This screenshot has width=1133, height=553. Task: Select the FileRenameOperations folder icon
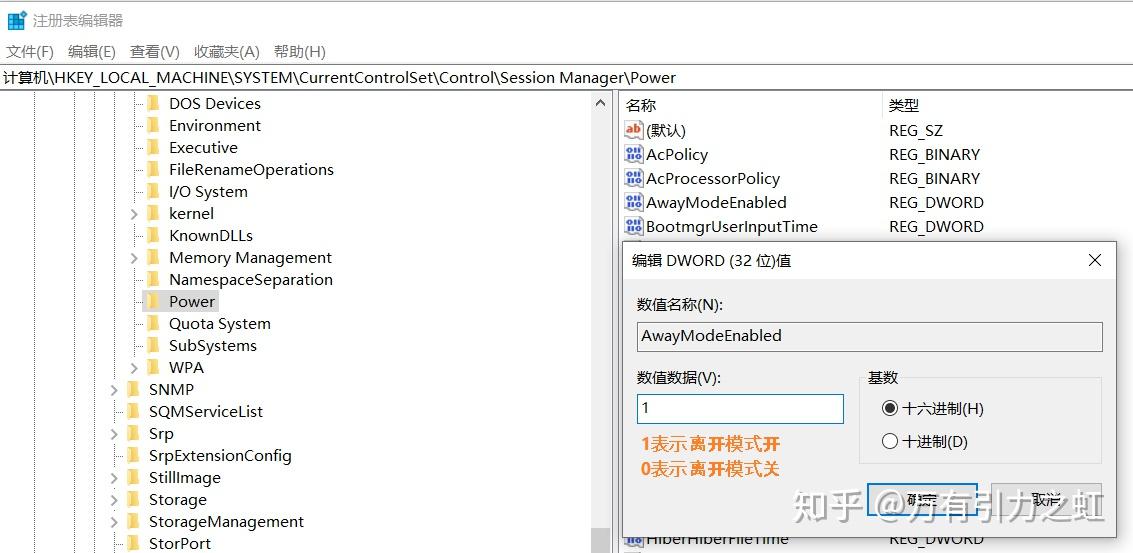pos(152,169)
